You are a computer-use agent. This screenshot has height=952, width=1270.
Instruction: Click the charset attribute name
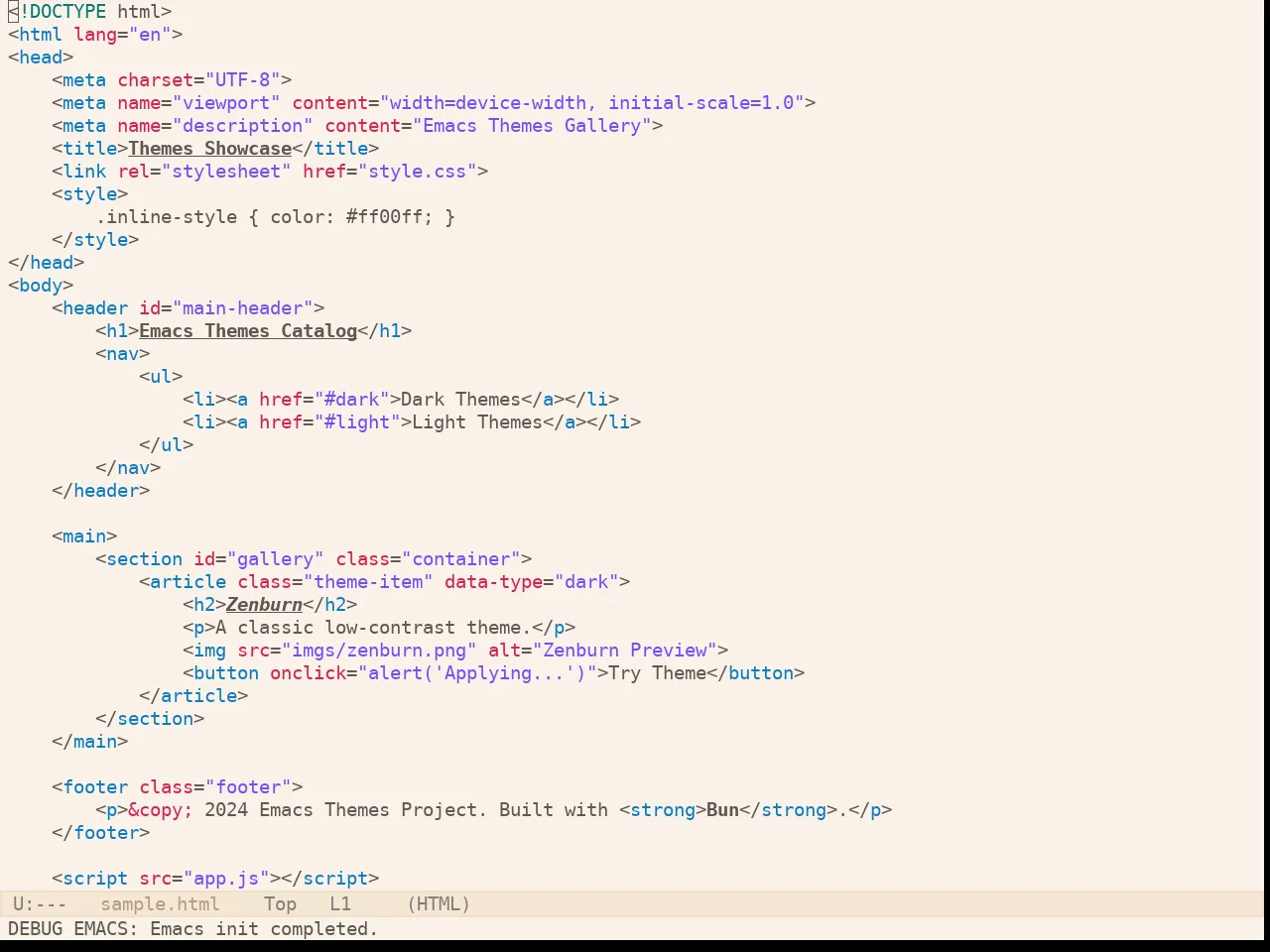[156, 80]
